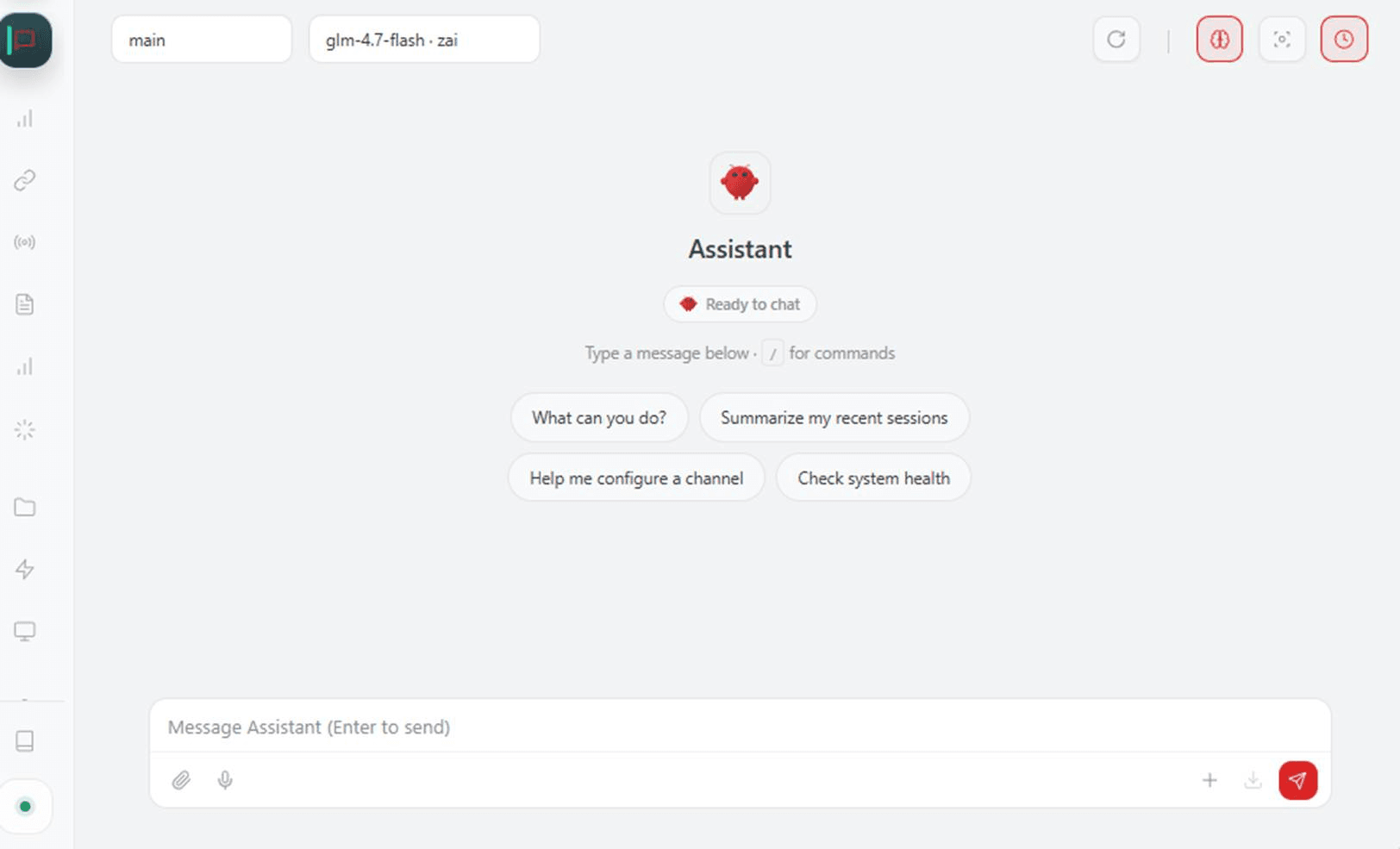
Task: Toggle the focus mode button
Action: tap(1282, 40)
